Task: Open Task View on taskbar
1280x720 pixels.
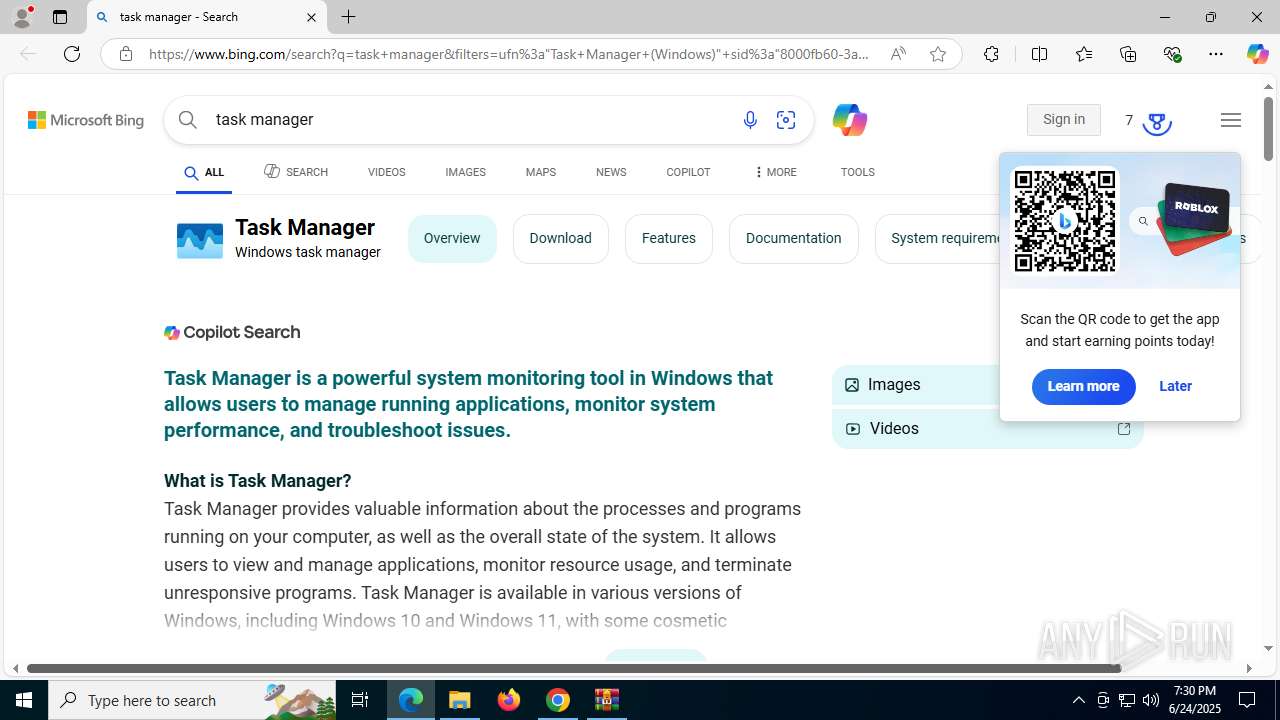Action: click(x=361, y=700)
